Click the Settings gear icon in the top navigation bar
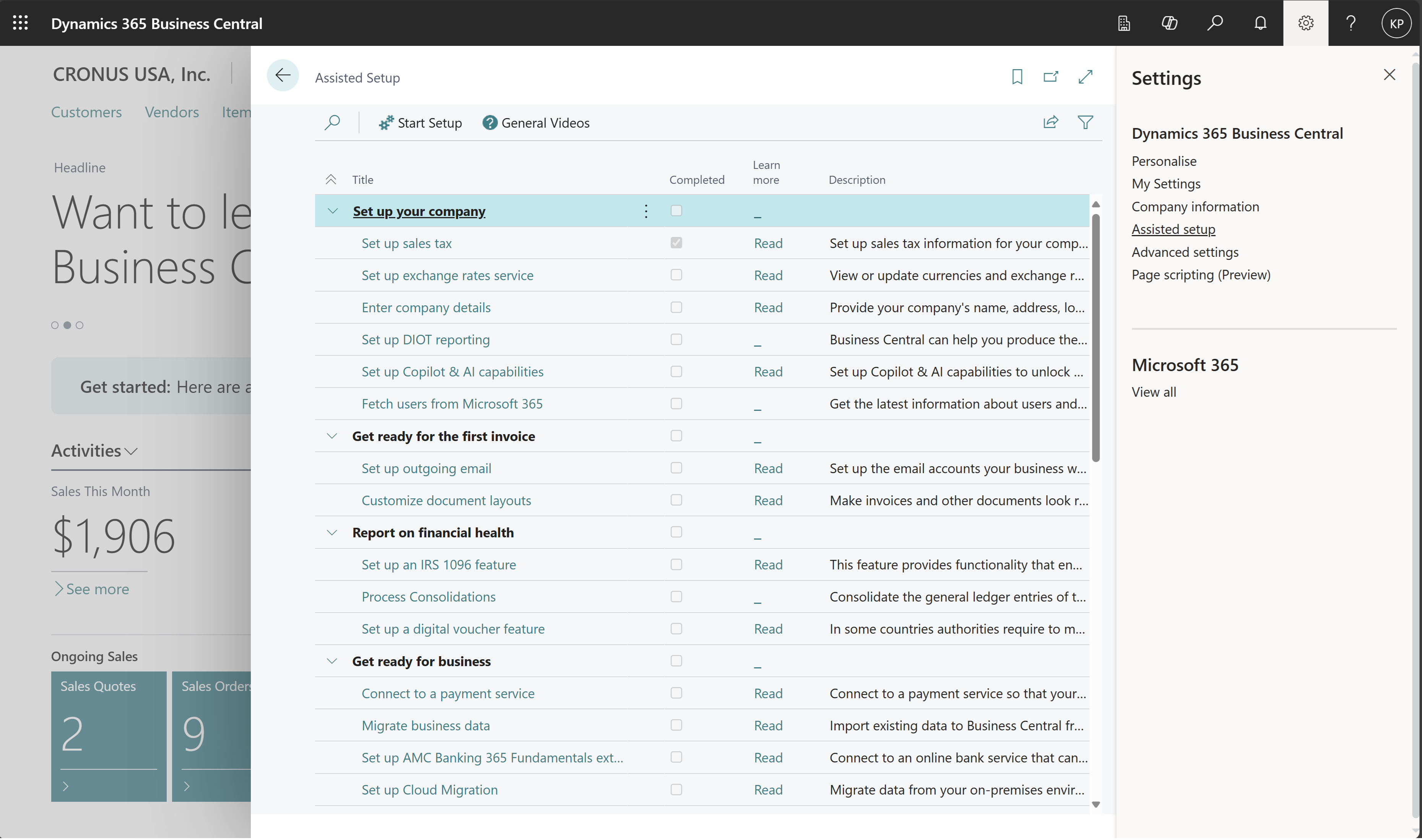This screenshot has width=1422, height=840. [1306, 22]
